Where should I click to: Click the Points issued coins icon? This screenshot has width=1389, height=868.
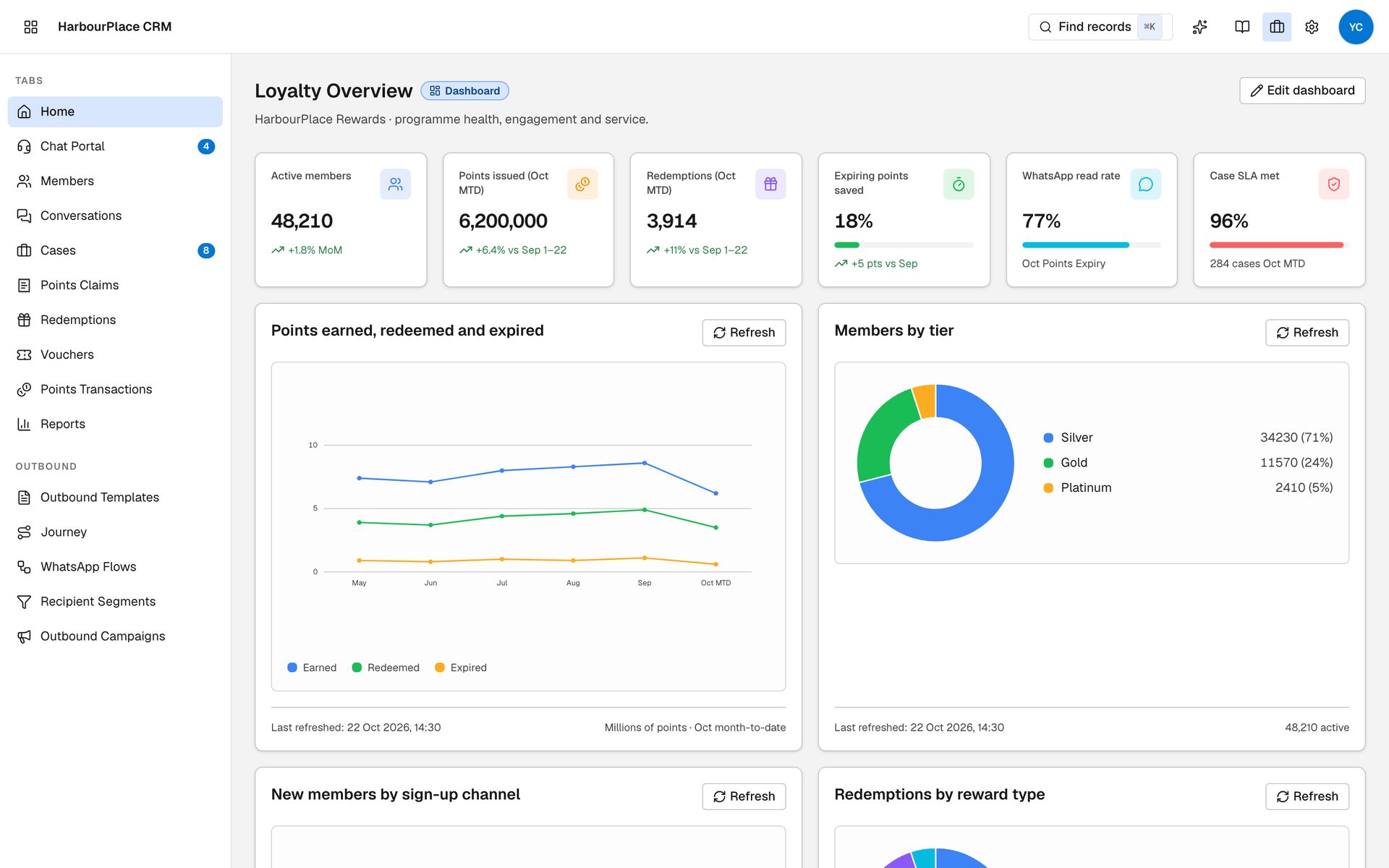click(582, 184)
